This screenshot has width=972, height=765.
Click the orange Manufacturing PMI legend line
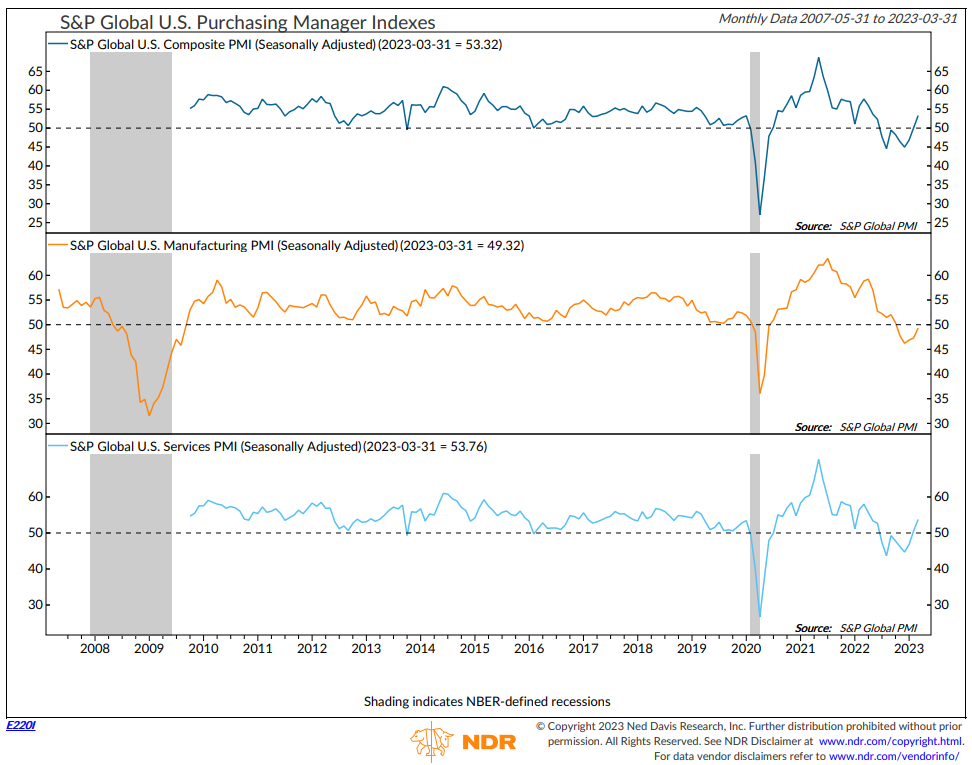point(58,245)
